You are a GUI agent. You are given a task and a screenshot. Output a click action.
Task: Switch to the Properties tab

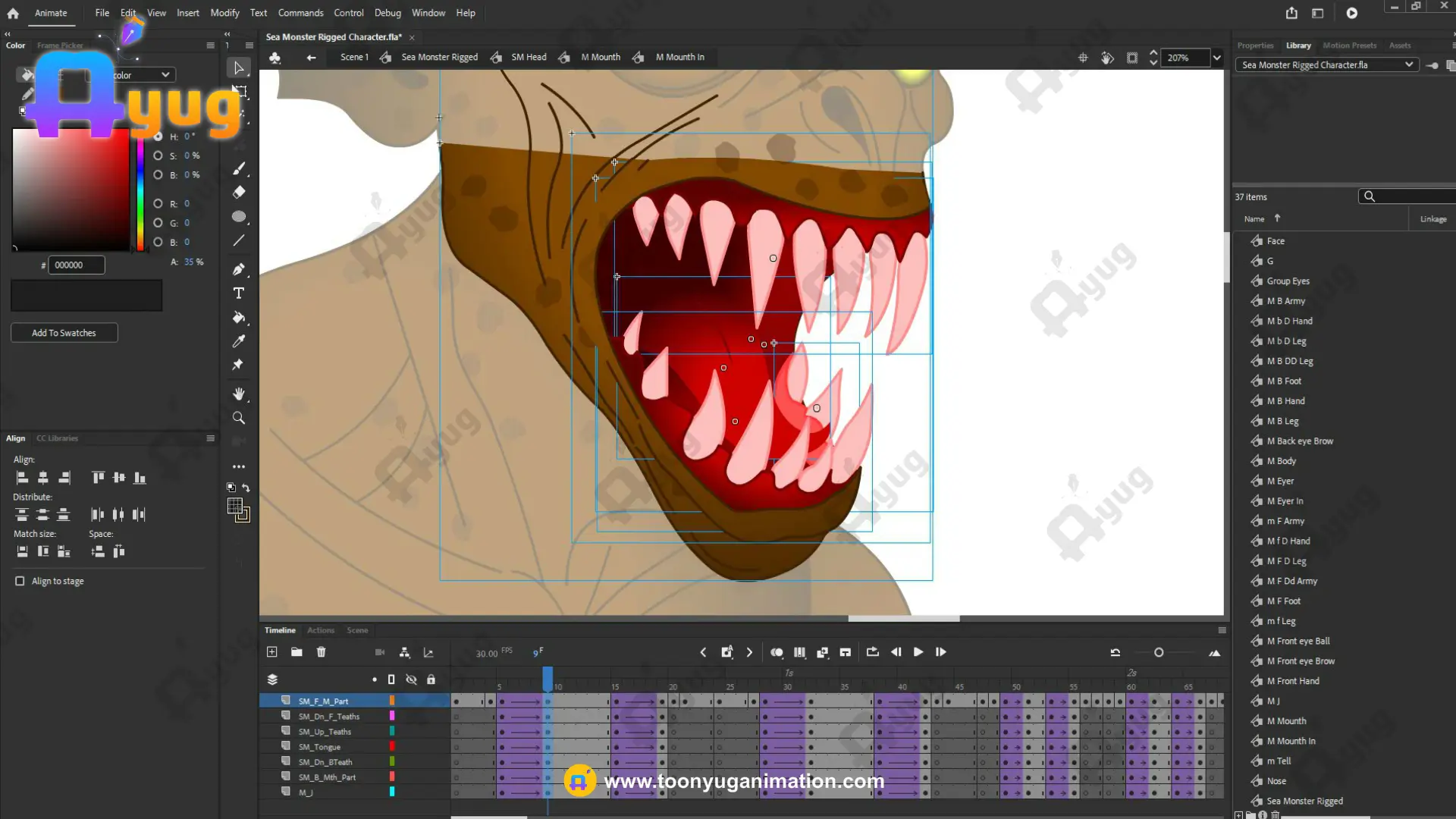1255,45
